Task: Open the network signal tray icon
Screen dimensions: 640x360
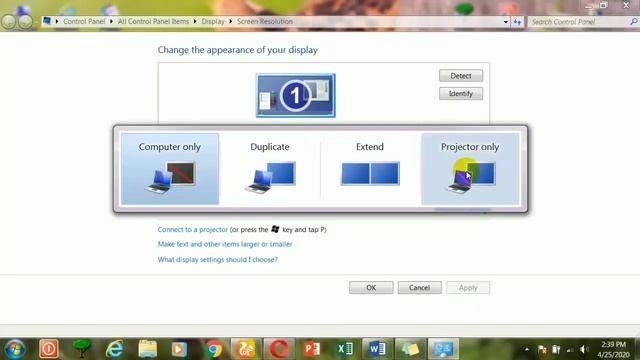Action: [570, 350]
